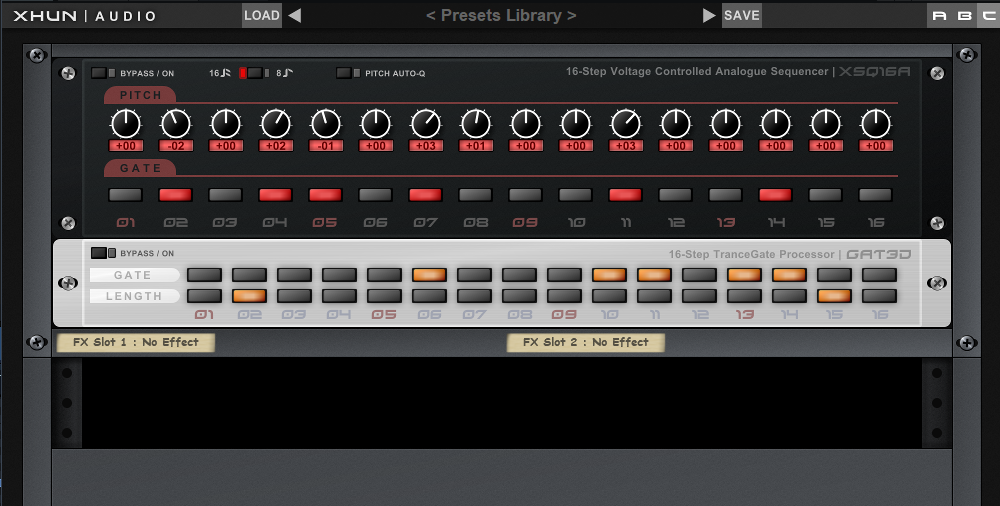This screenshot has height=506, width=1000.
Task: Disable the lit TranceGate GATE step 10
Action: [609, 275]
